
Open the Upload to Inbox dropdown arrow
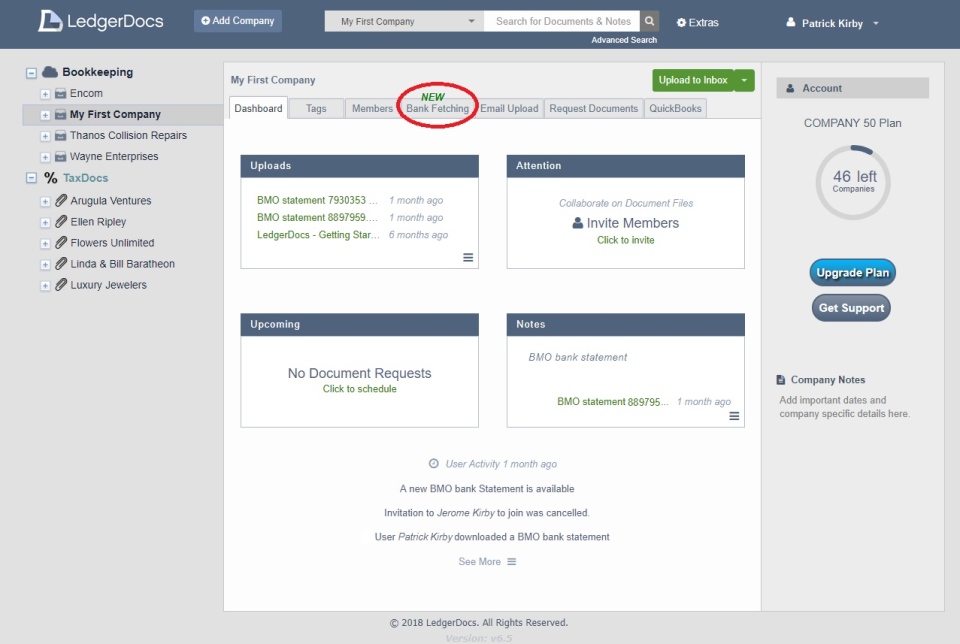[742, 80]
